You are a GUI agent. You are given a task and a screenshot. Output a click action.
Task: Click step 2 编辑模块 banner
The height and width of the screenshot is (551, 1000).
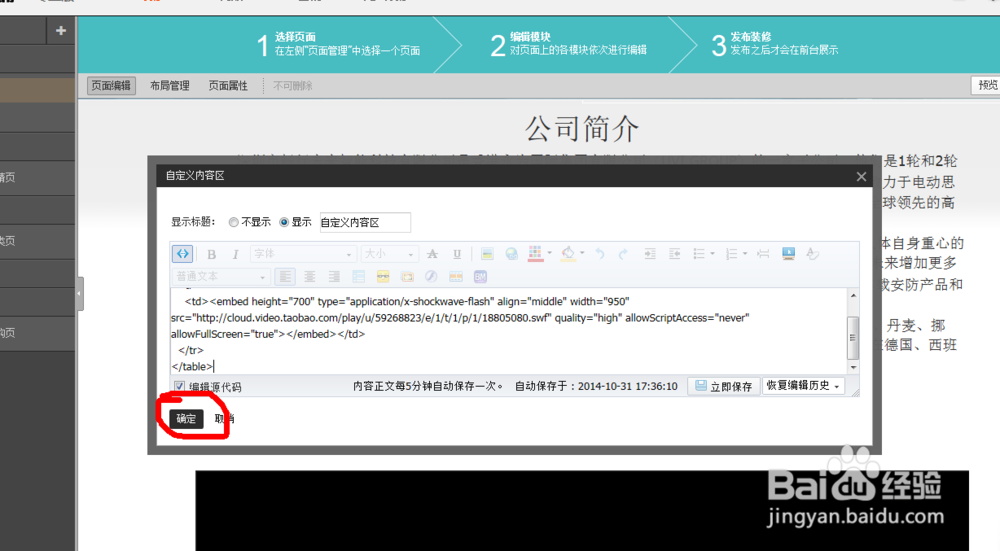(569, 45)
